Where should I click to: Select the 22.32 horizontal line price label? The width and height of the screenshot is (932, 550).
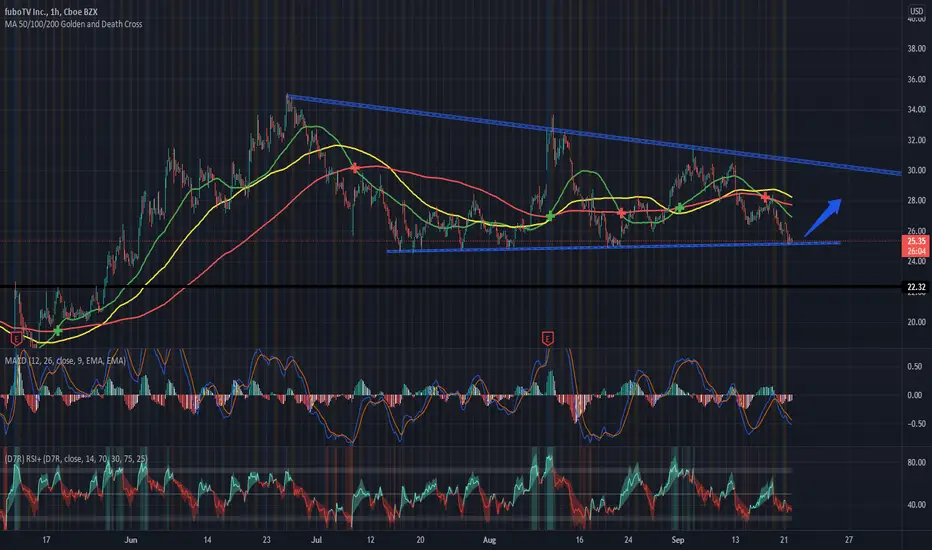click(916, 287)
